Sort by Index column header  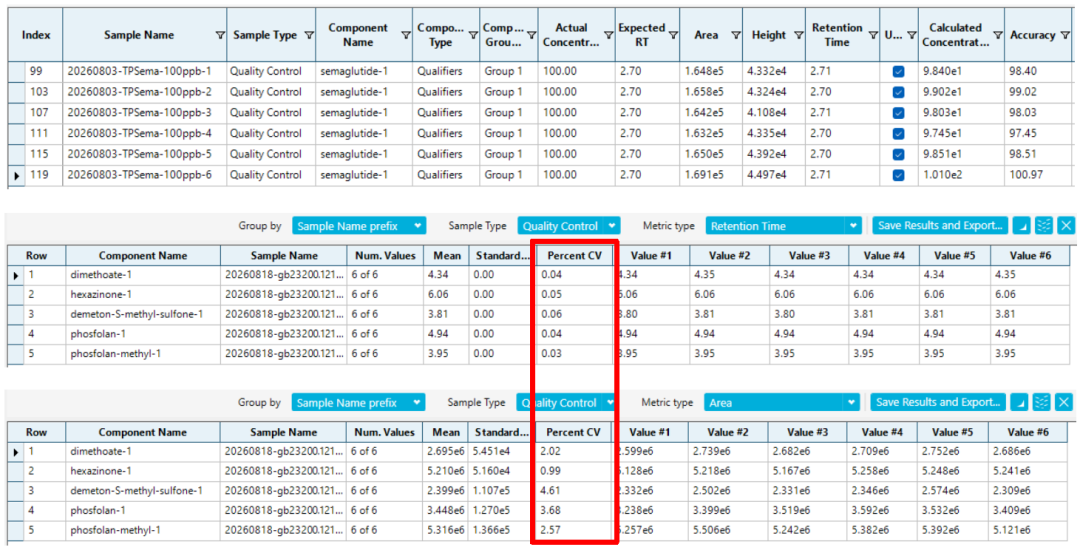coord(35,35)
